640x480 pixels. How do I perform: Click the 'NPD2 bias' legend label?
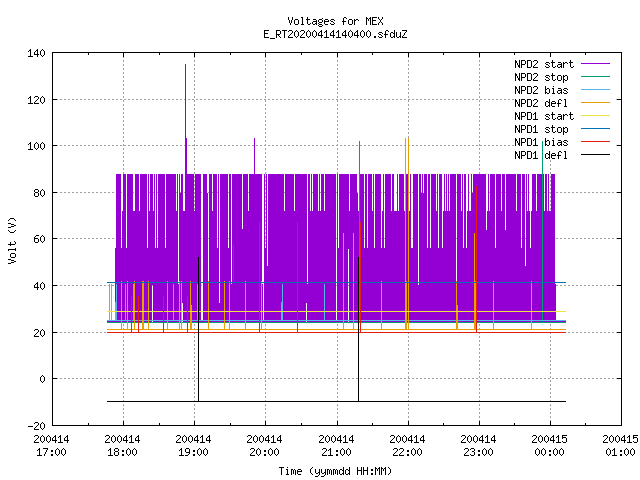tap(541, 90)
